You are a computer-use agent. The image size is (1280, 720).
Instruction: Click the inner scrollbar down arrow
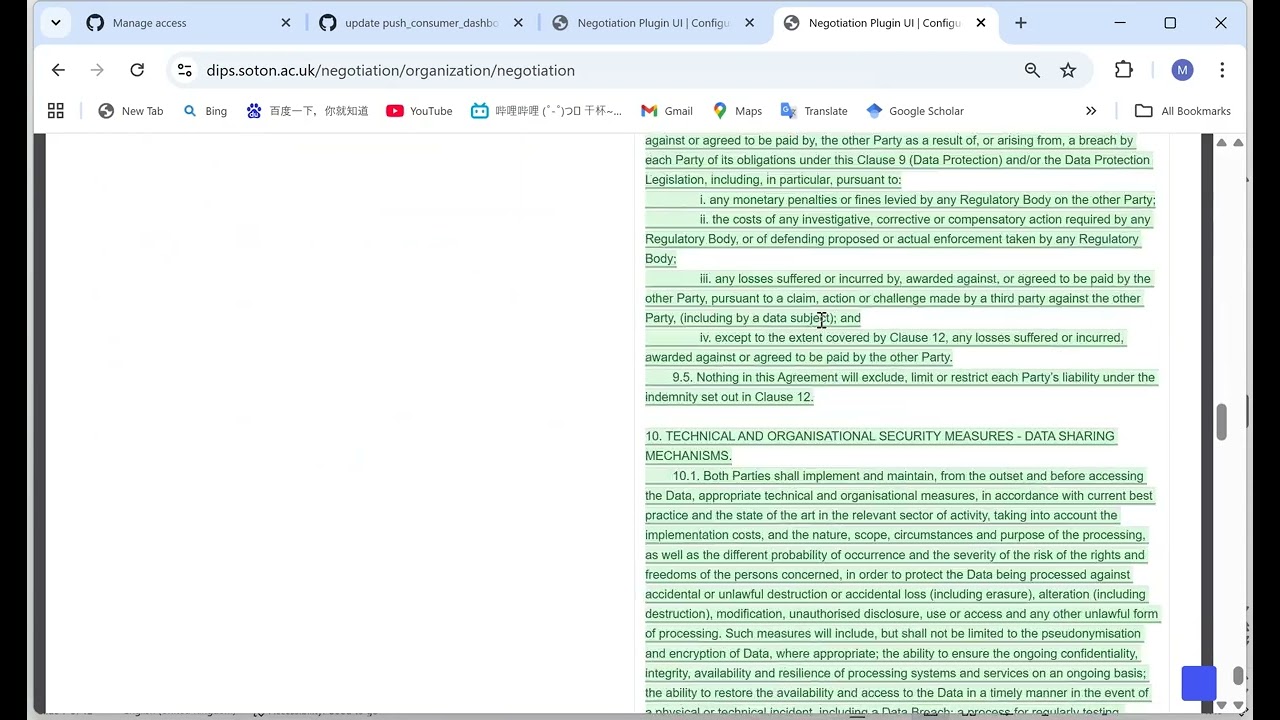1221,705
